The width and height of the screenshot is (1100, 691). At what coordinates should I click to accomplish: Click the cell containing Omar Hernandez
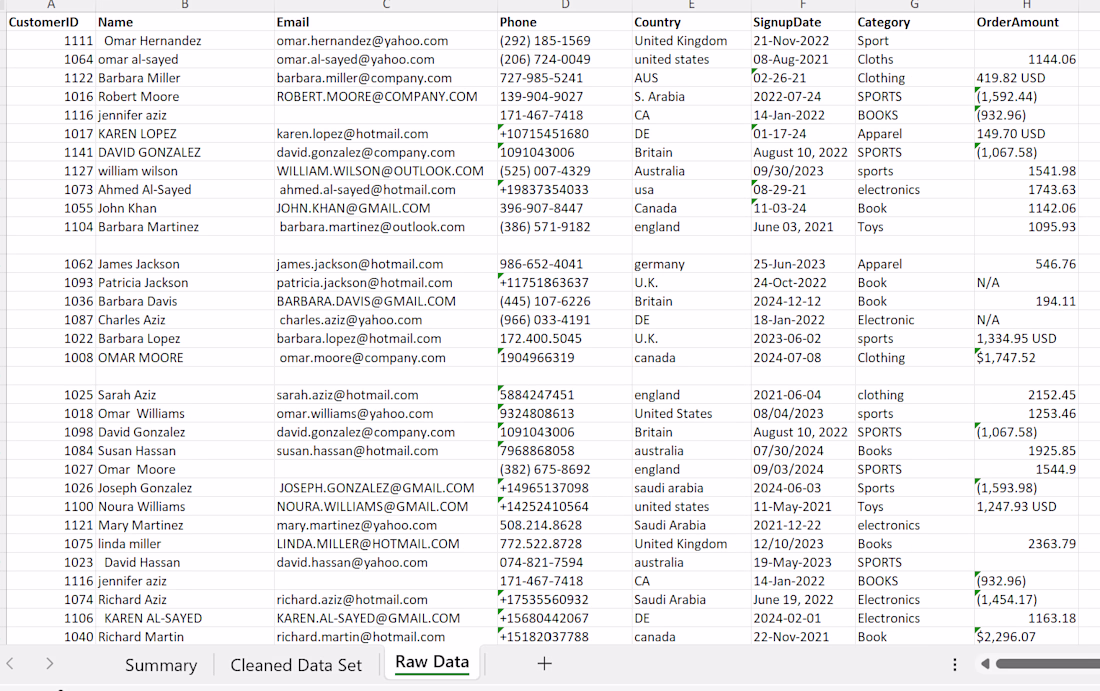tap(185, 41)
